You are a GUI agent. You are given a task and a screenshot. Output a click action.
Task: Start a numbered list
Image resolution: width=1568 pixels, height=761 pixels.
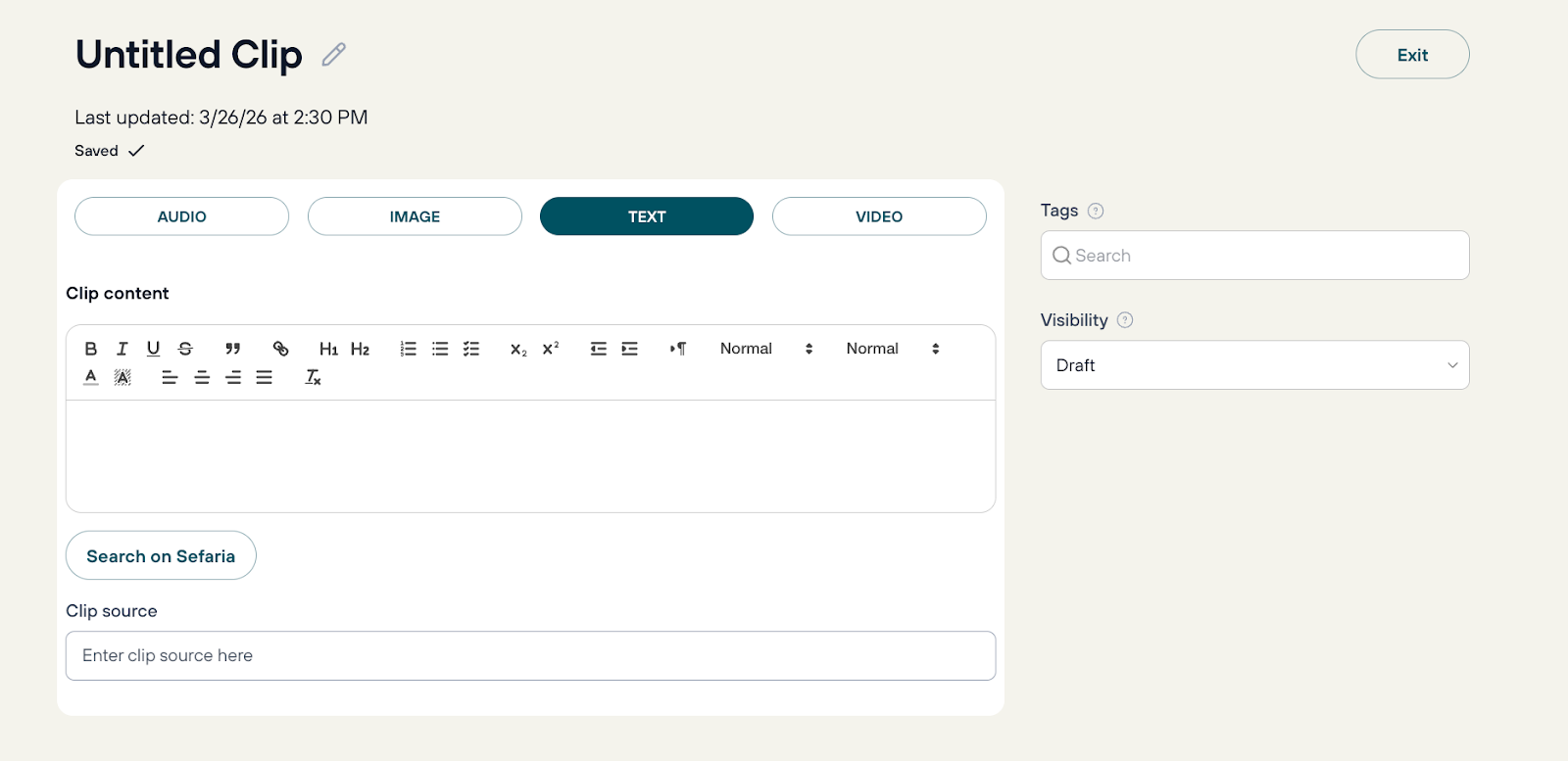(x=409, y=349)
